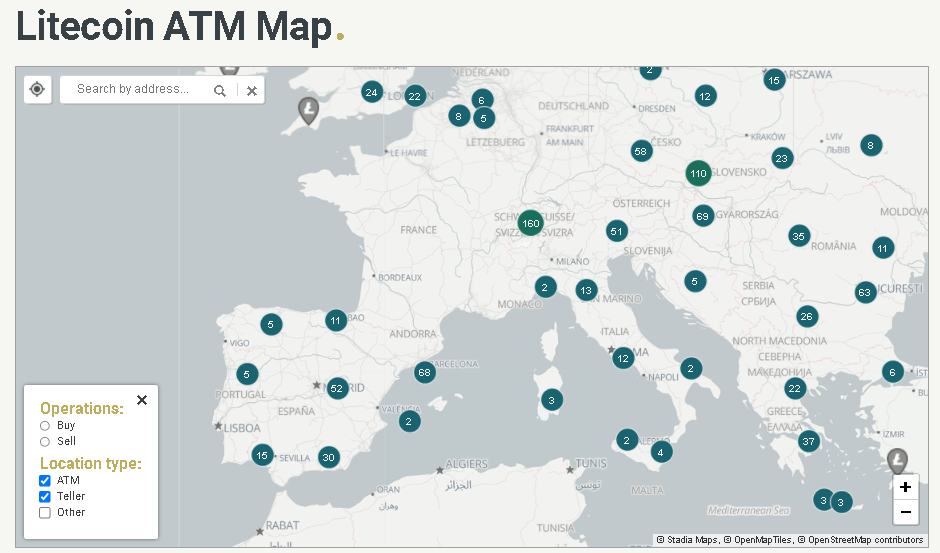Open the 160 cluster over Switzerland

click(x=531, y=223)
